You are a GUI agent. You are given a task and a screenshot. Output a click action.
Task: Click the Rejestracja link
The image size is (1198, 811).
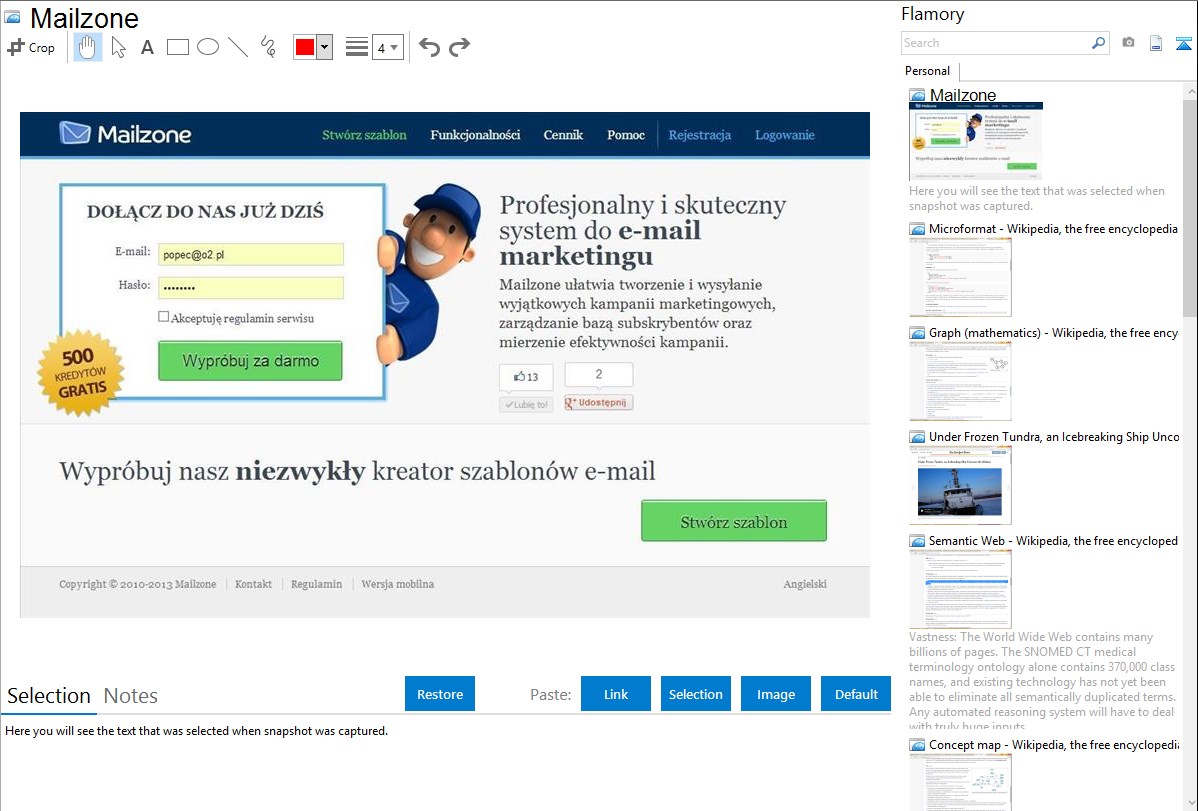[x=700, y=135]
